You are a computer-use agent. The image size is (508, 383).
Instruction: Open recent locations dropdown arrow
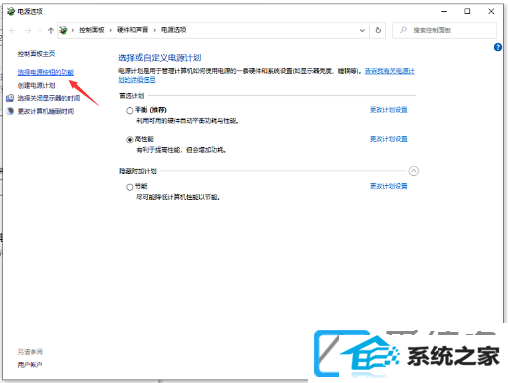click(x=40, y=31)
